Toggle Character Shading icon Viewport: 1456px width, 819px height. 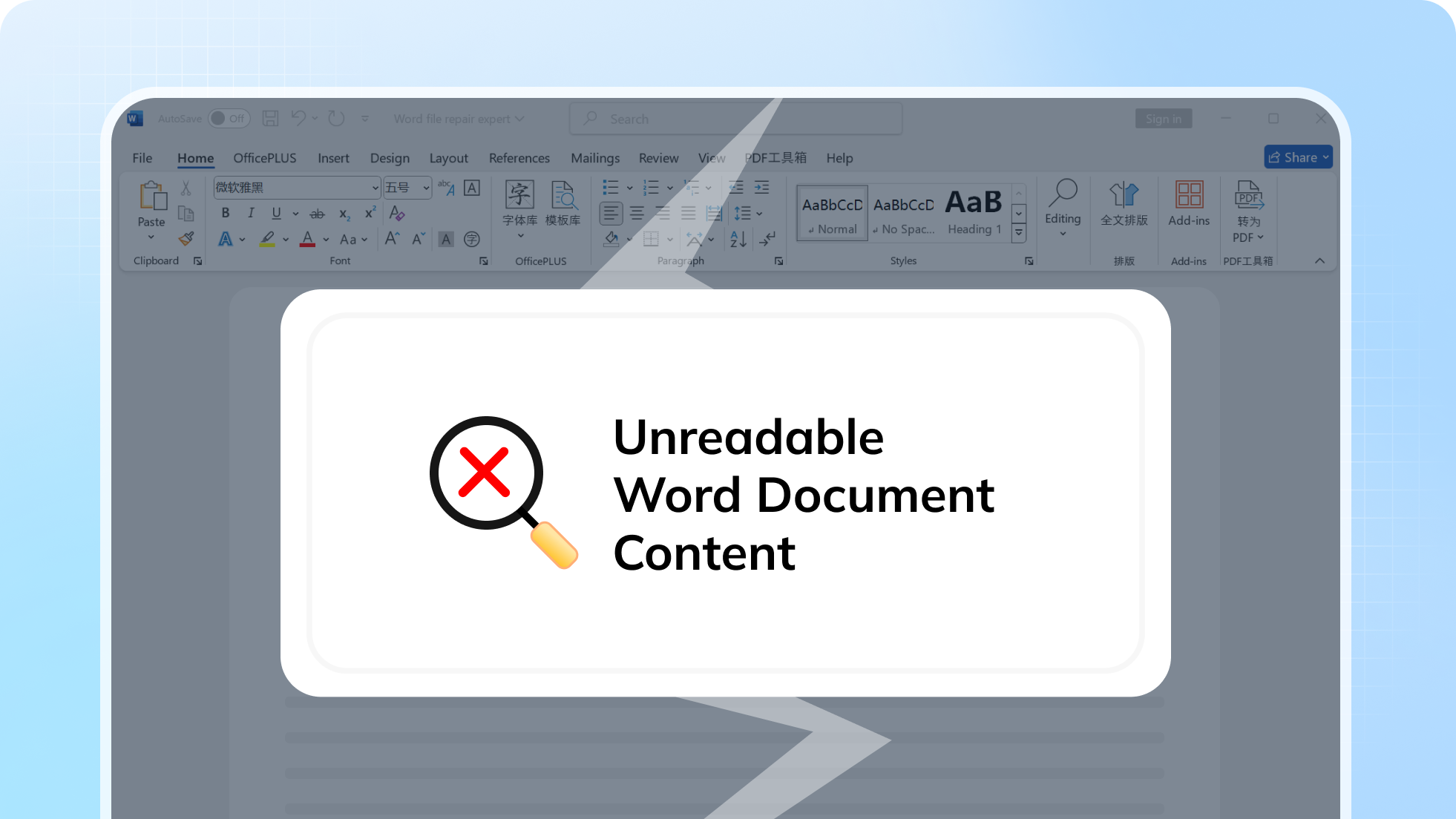[x=446, y=239]
